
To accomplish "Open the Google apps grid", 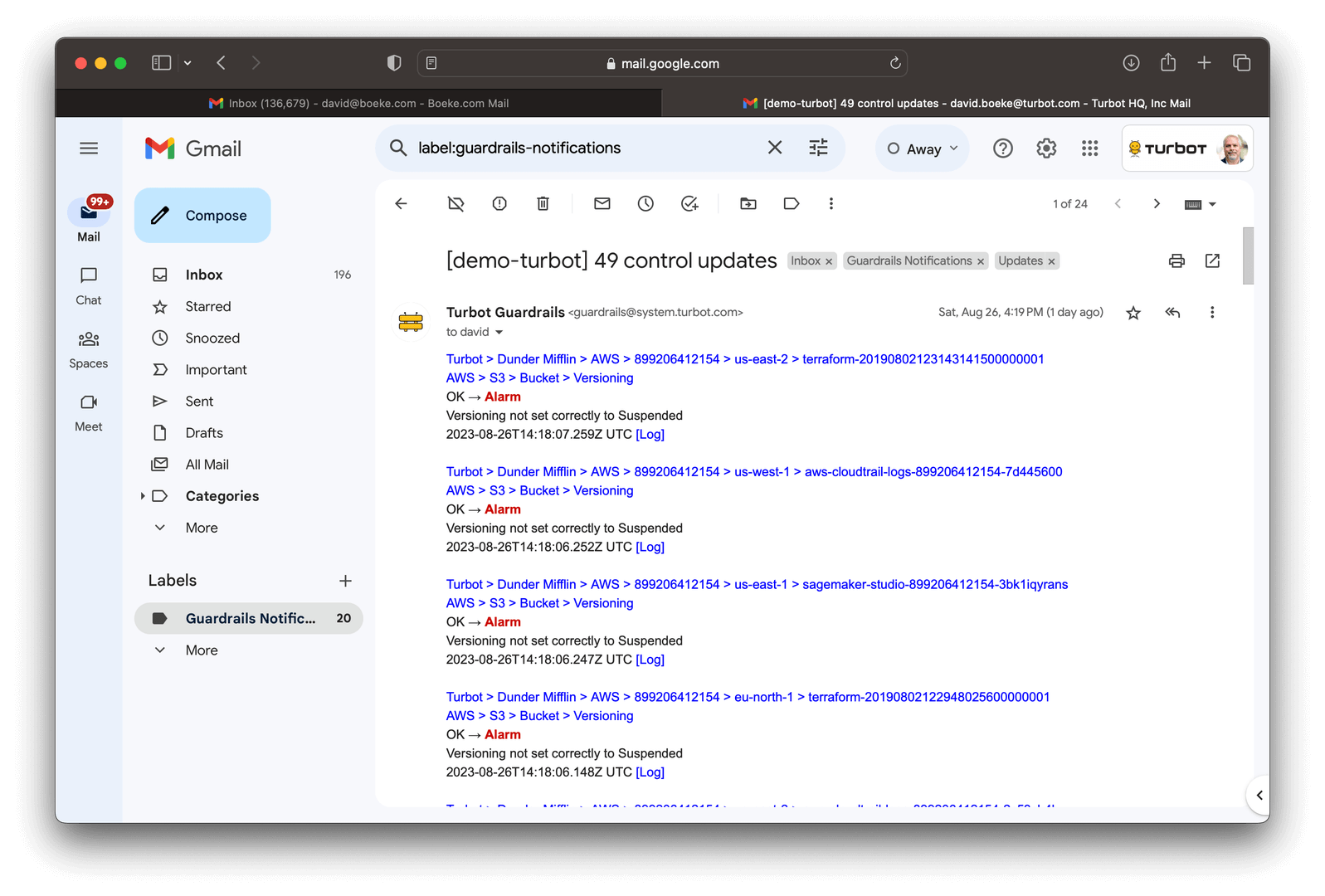I will (x=1090, y=149).
